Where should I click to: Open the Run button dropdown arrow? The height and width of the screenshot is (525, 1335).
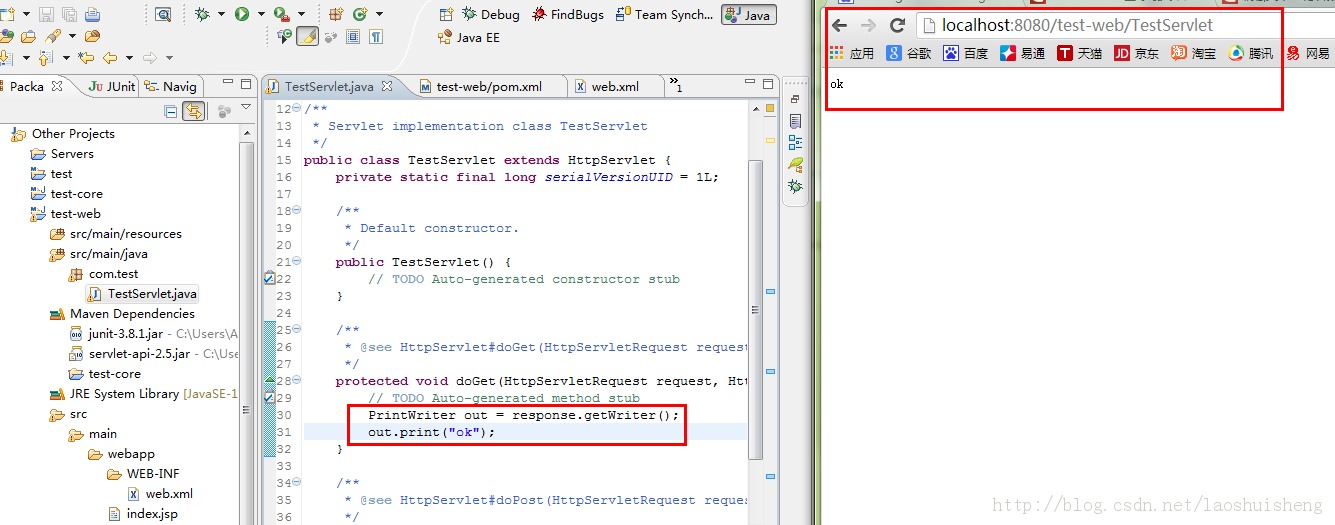(260, 15)
